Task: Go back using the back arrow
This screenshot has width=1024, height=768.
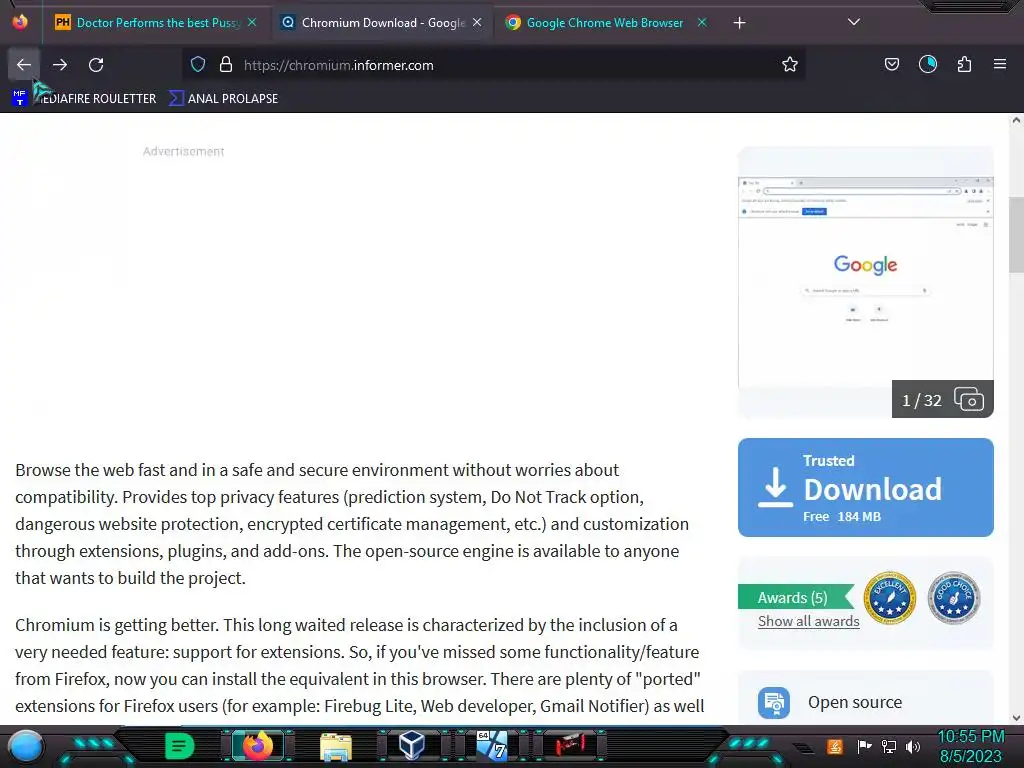Action: pyautogui.click(x=24, y=65)
